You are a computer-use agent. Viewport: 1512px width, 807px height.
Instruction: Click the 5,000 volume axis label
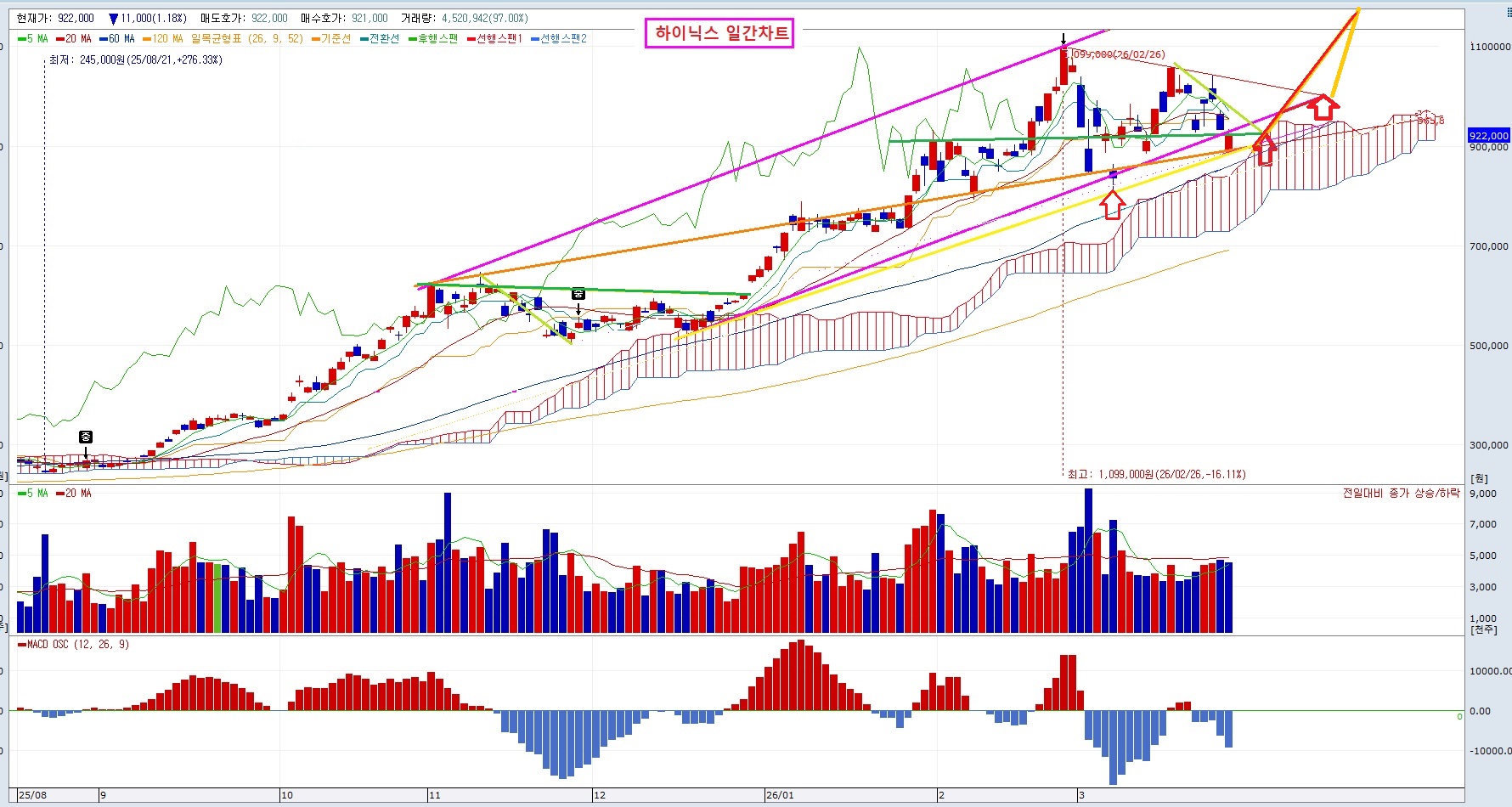coord(1483,556)
